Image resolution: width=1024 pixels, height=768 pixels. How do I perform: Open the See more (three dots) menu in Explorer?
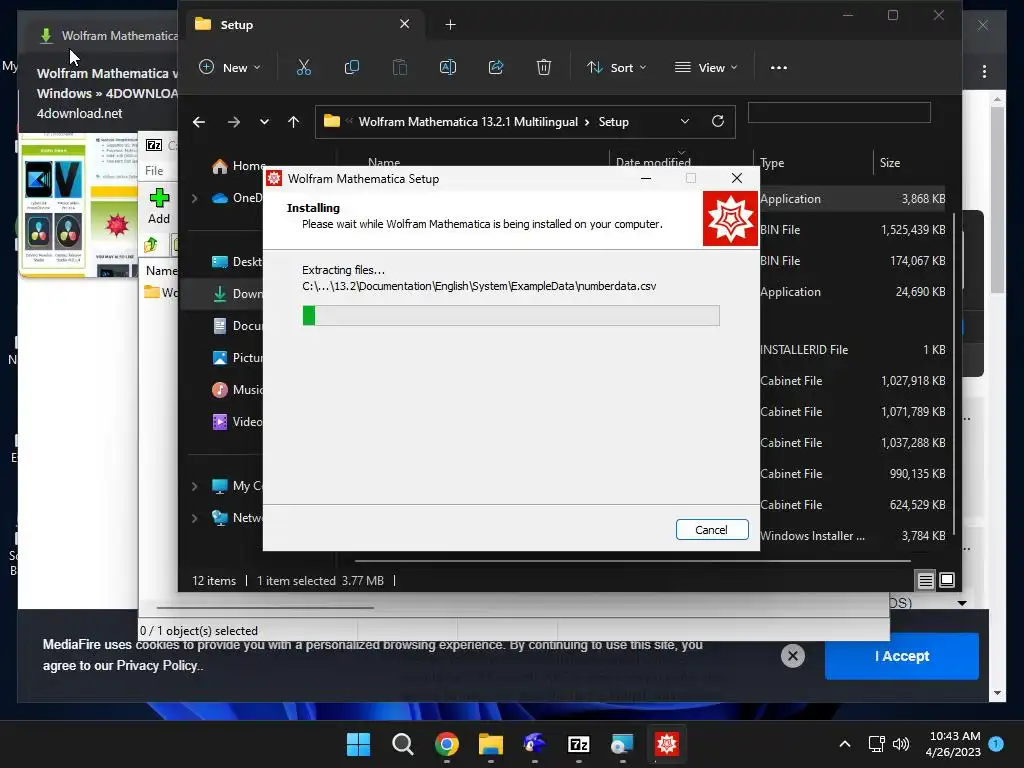(x=778, y=67)
